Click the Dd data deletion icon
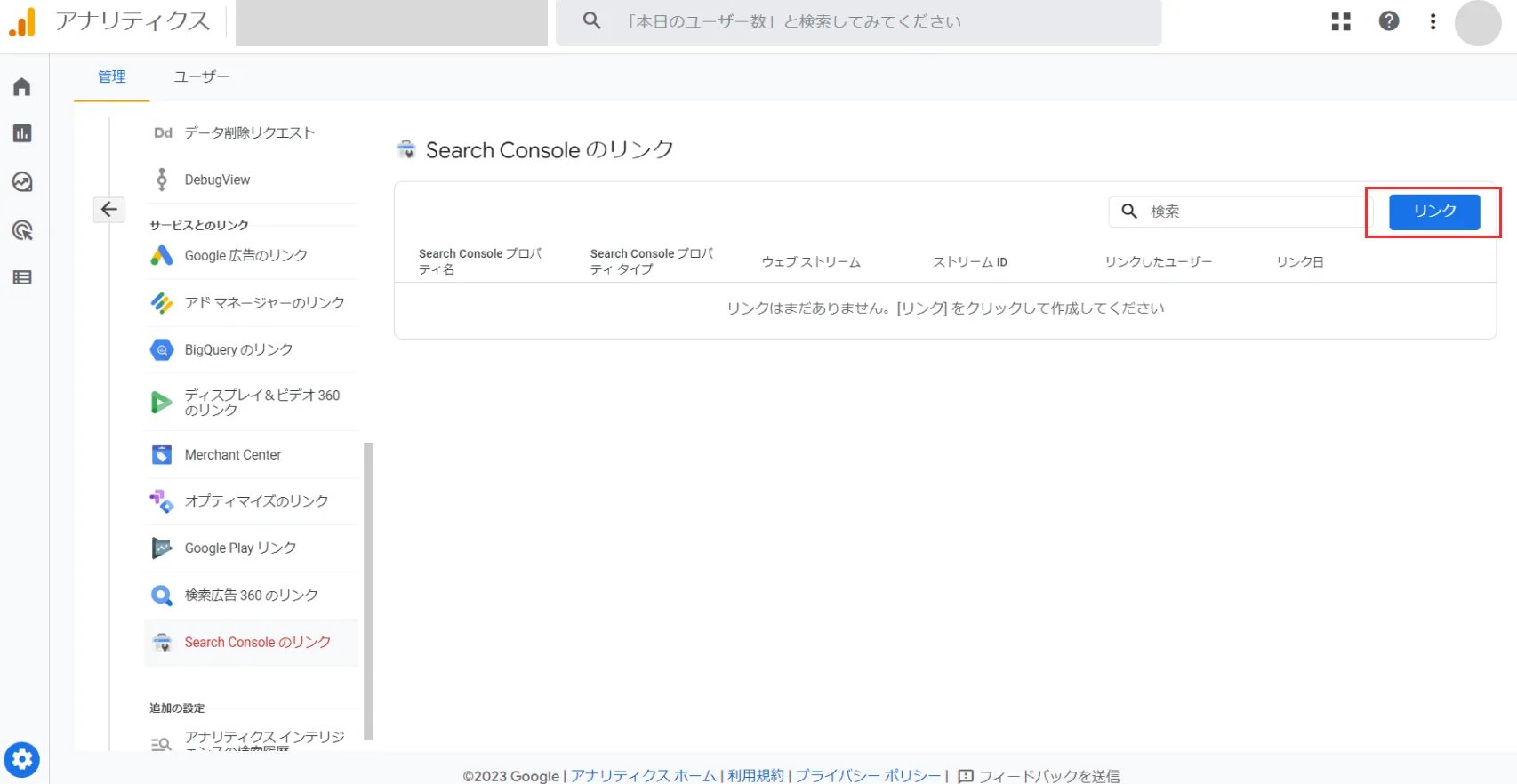The image size is (1517, 784). (x=163, y=132)
